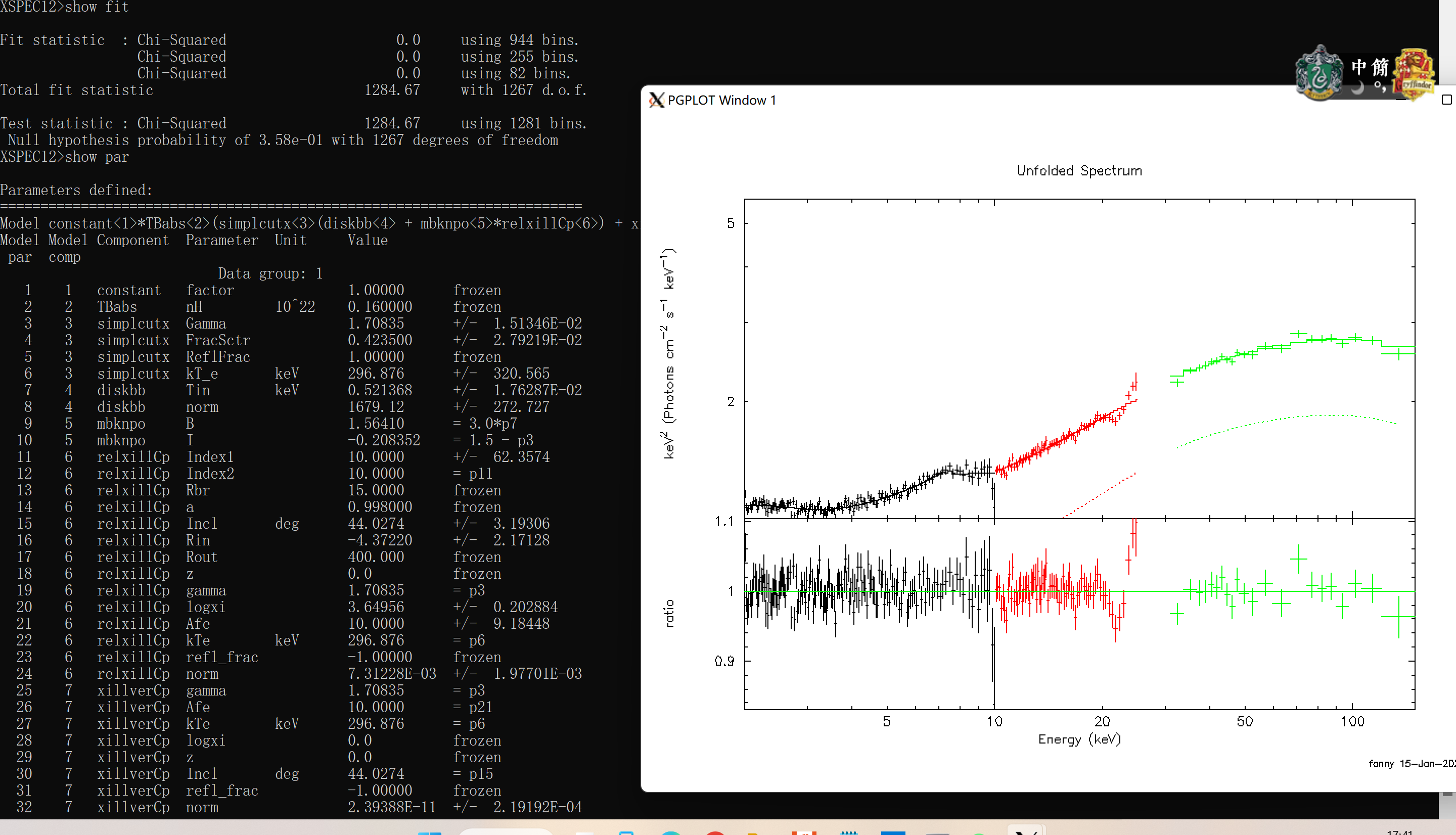1456x835 pixels.
Task: Click the Slytherin crest on the floating input toolbar
Action: coord(1319,73)
